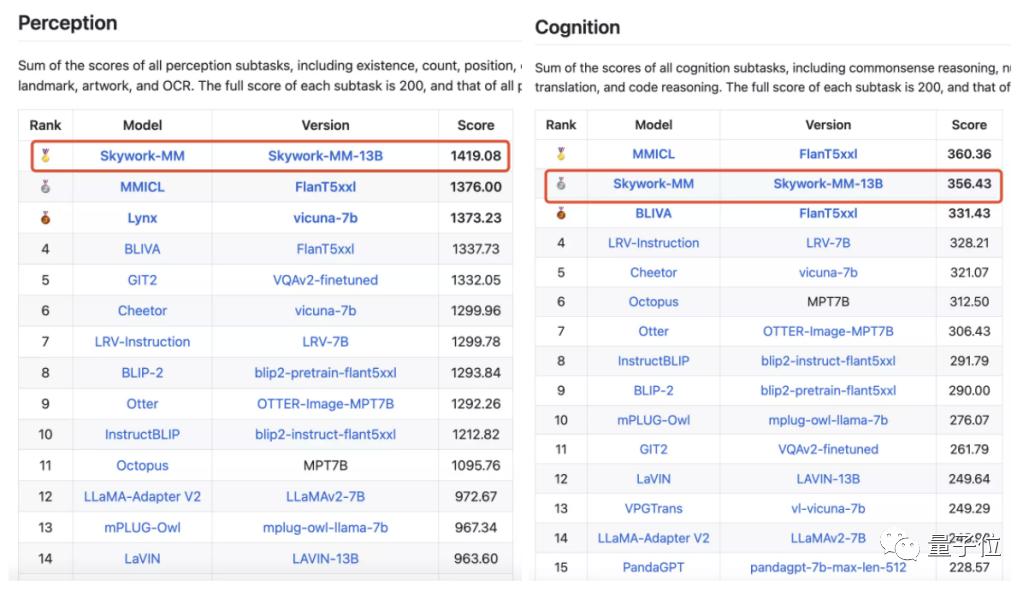Open the VPGTrans model link
The image size is (1035, 591).
tap(653, 508)
